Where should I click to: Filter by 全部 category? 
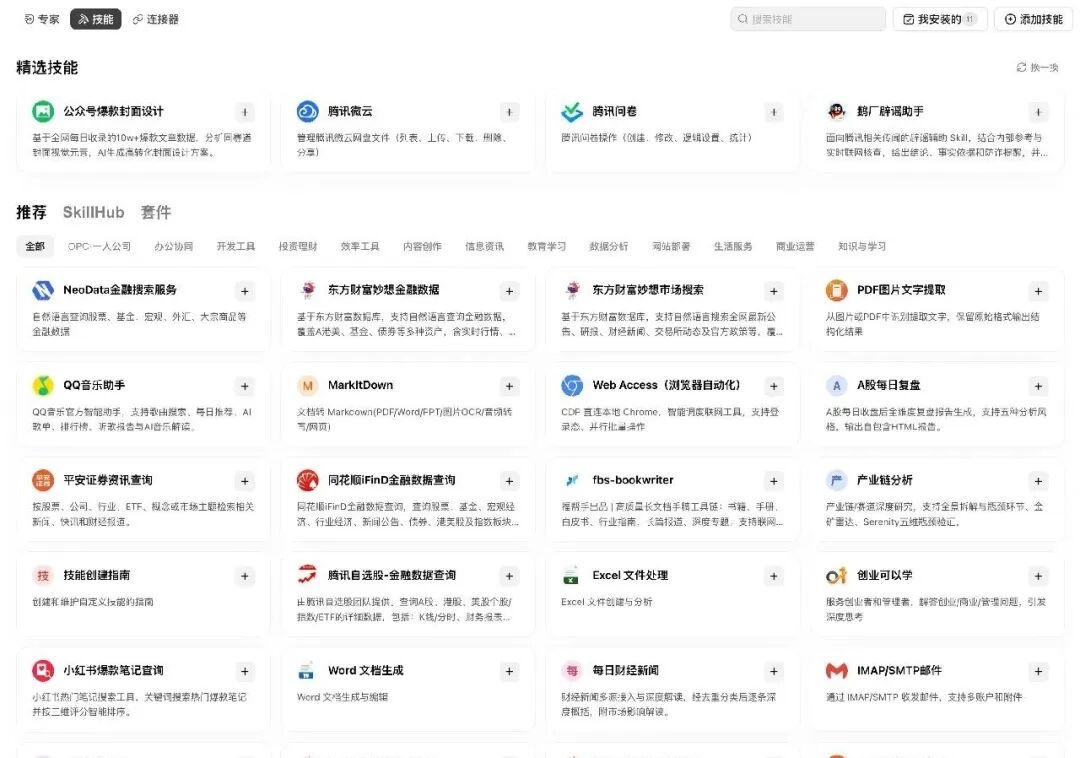tap(35, 246)
